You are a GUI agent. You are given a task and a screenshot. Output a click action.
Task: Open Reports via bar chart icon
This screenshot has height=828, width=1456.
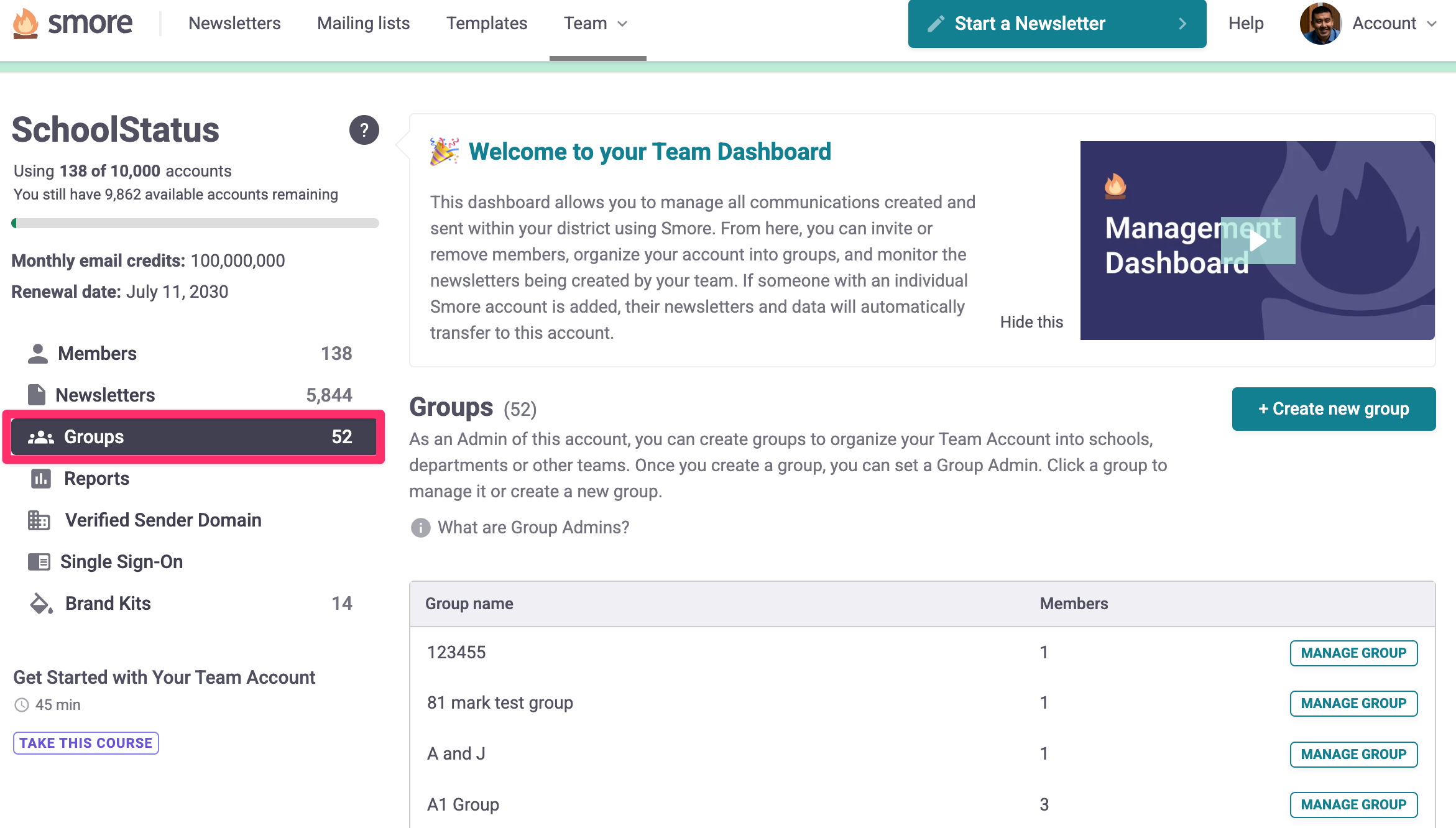point(41,479)
